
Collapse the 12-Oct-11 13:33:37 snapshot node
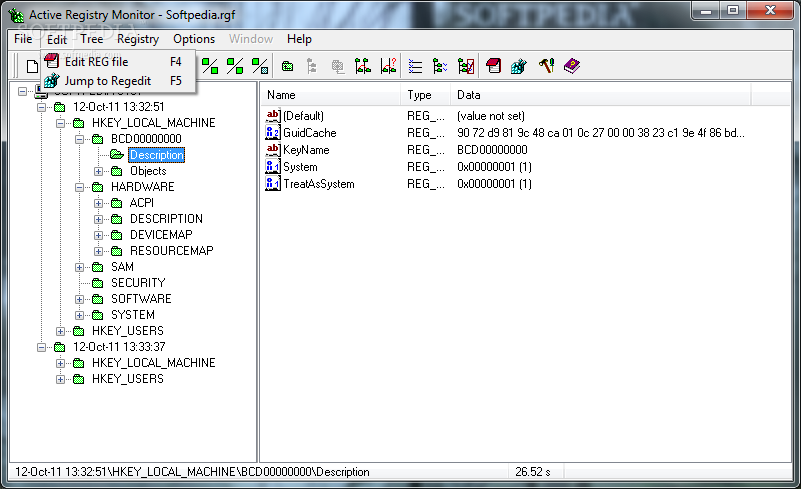coord(41,347)
